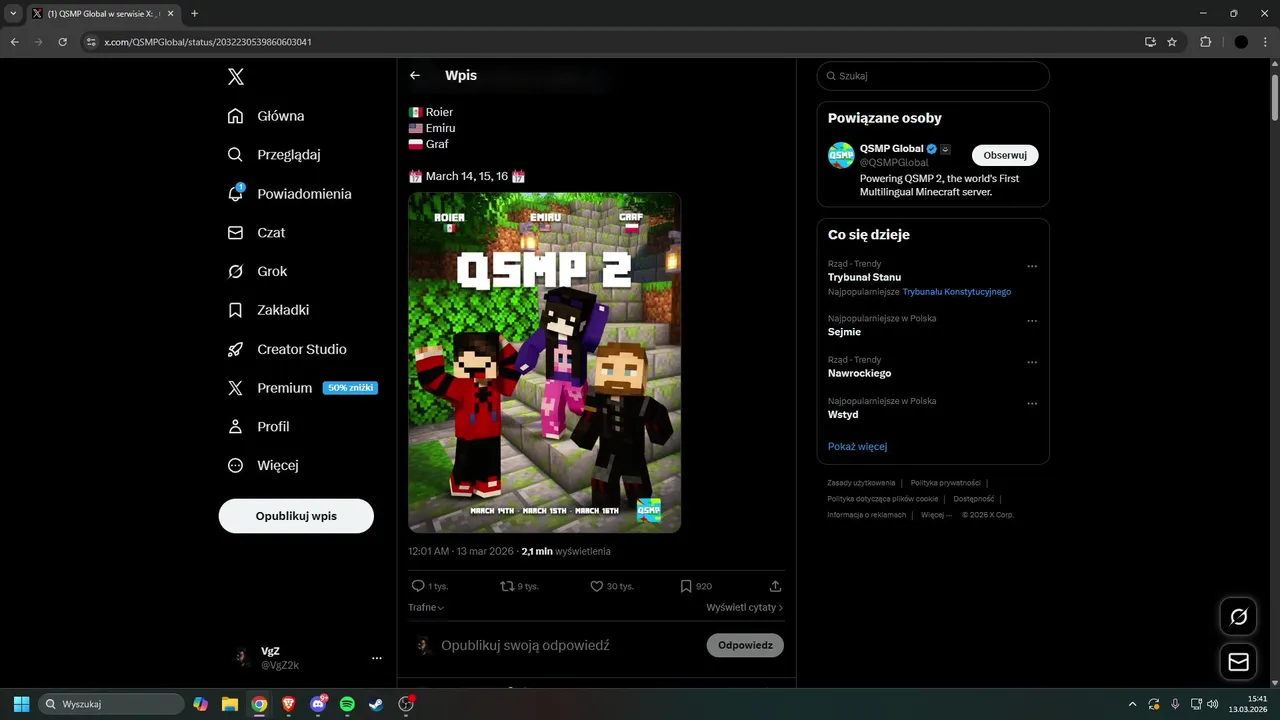Click the browser back arrow

pos(15,42)
